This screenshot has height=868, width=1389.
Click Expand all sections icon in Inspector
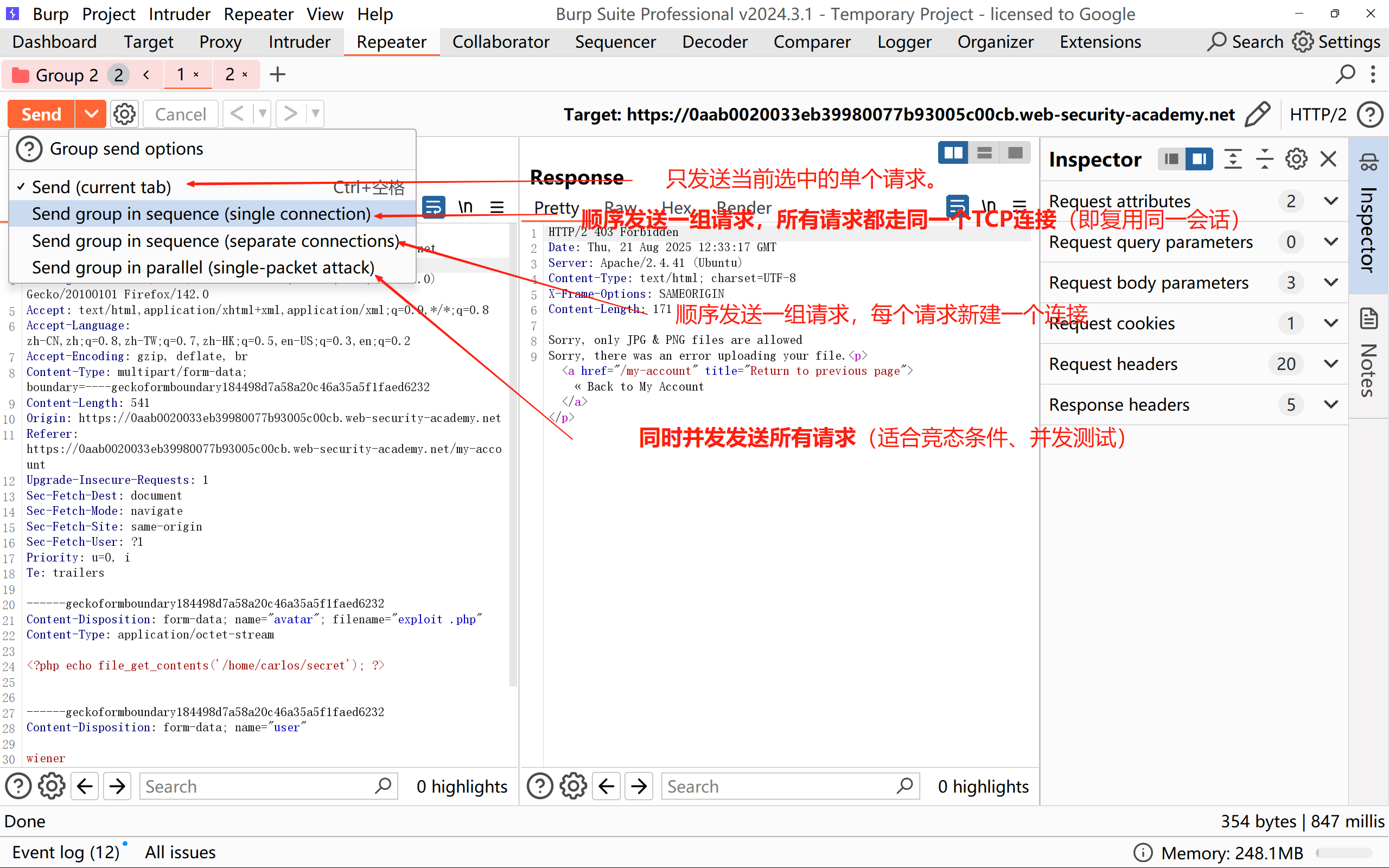point(1233,159)
